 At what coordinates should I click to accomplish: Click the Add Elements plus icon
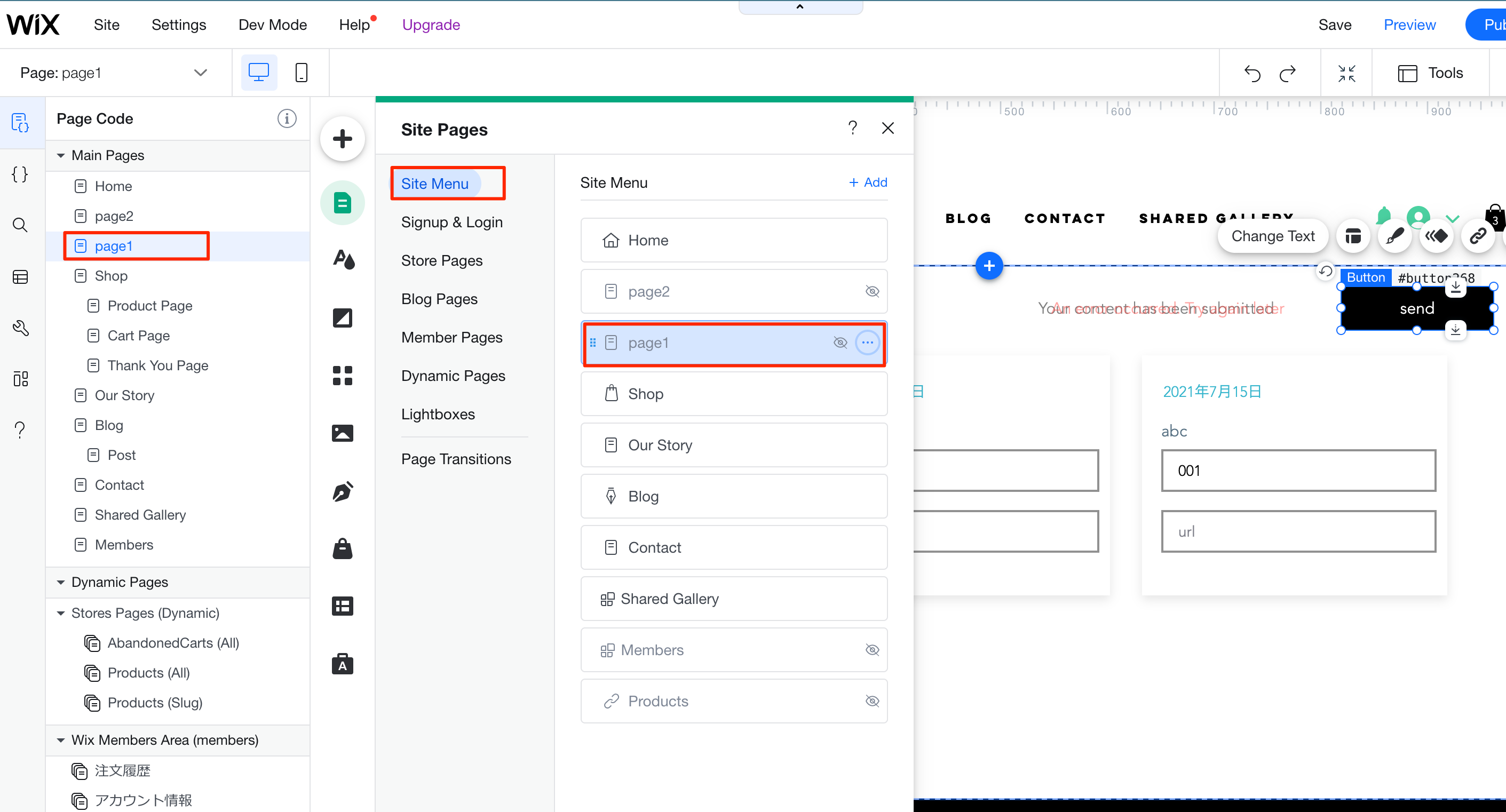coord(342,139)
